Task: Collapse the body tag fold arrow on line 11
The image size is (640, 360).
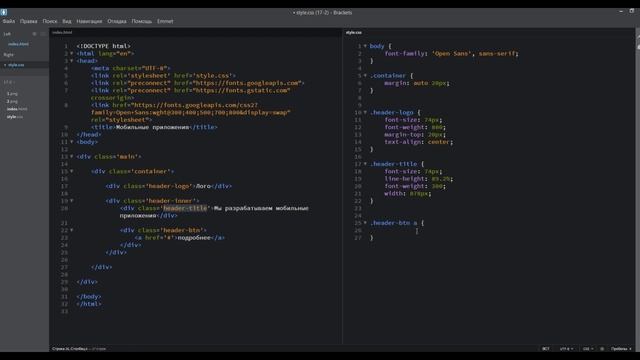Action: (72, 142)
